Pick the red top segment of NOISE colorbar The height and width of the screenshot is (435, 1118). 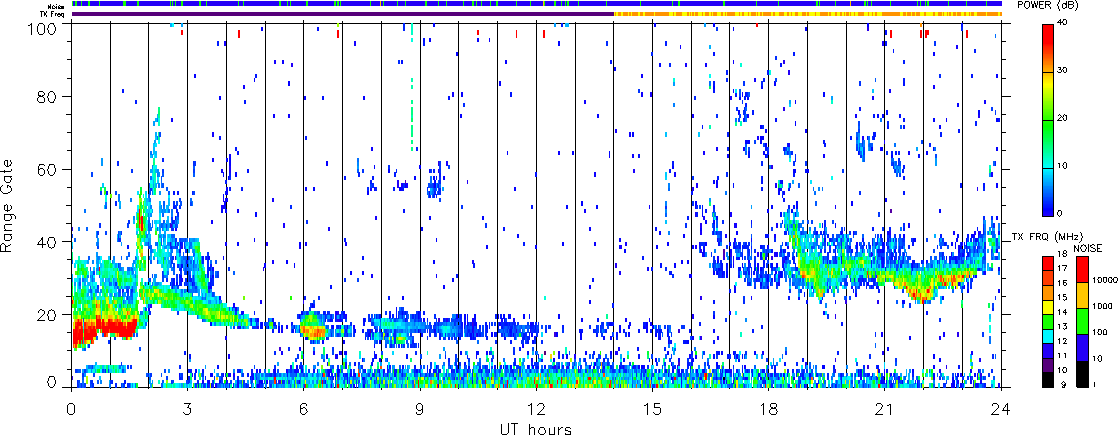[1082, 270]
